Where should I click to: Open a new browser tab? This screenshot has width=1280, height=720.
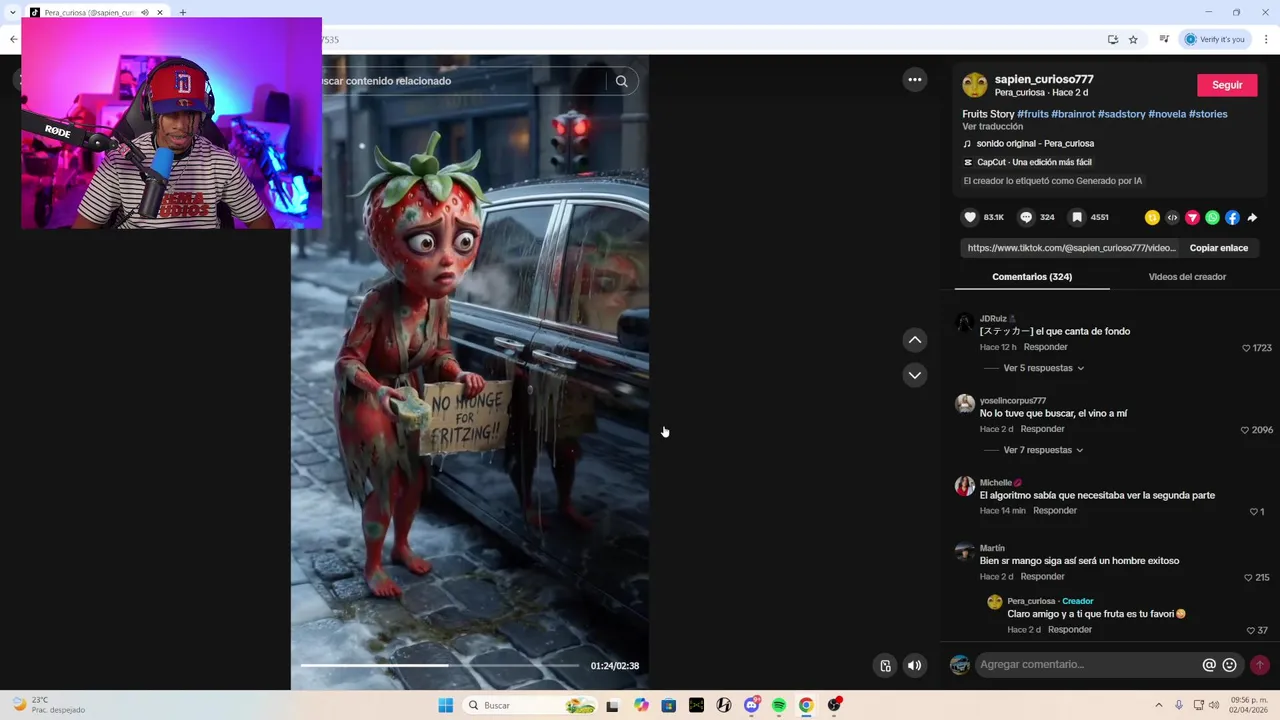[183, 13]
